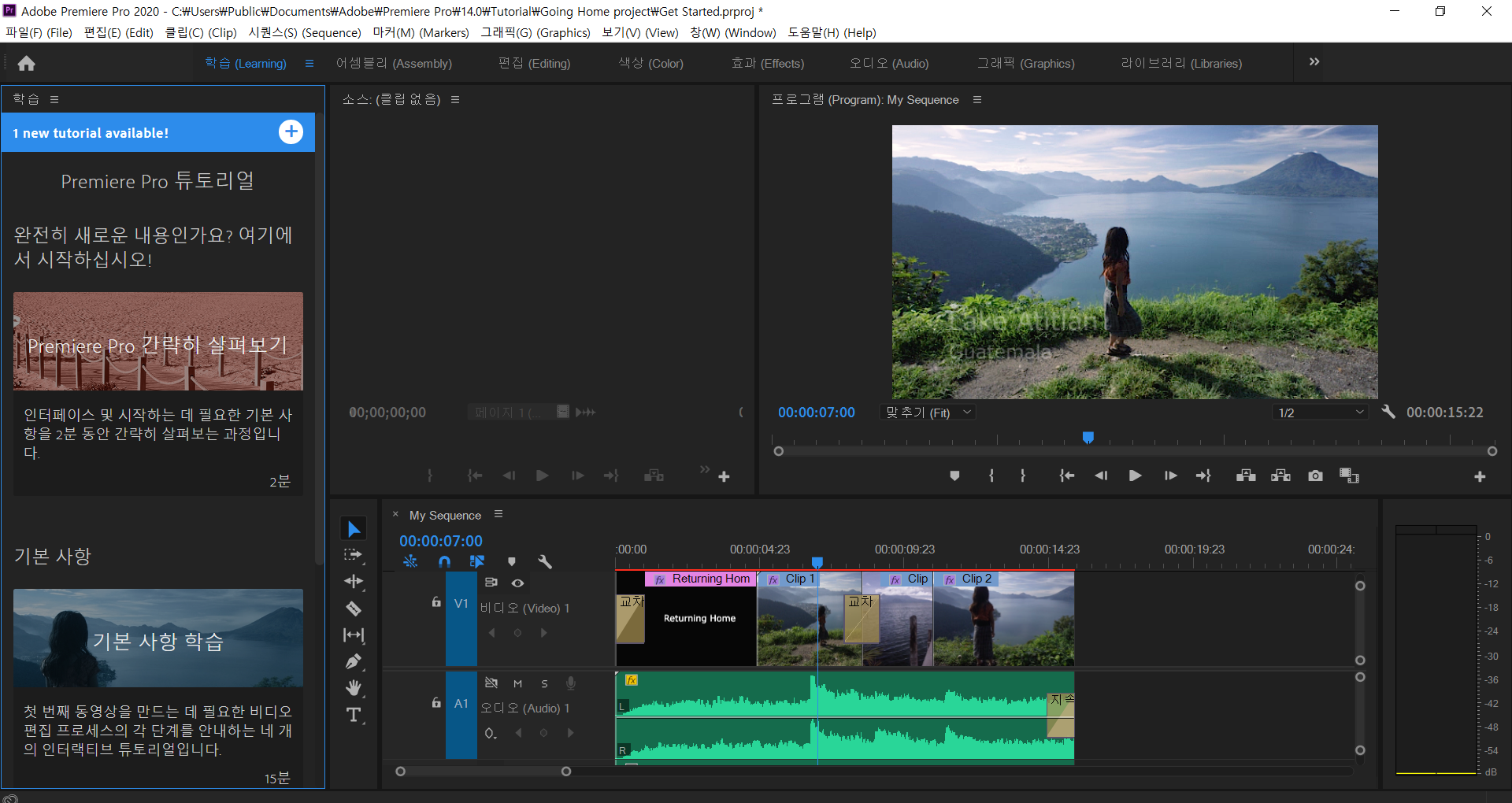Click the Extract button in Program monitor
1512x803 pixels.
[x=1280, y=476]
